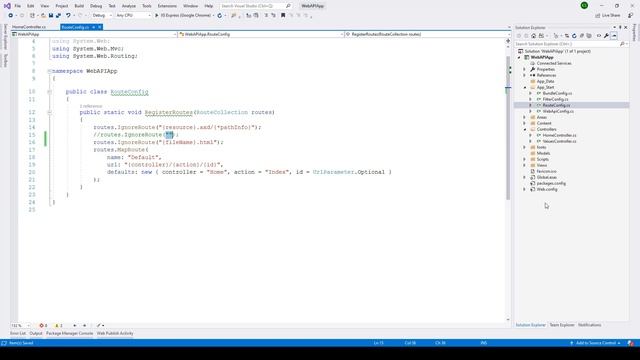The image size is (640, 360).
Task: Click the Sync with Active Document icon
Action: [x=567, y=36]
